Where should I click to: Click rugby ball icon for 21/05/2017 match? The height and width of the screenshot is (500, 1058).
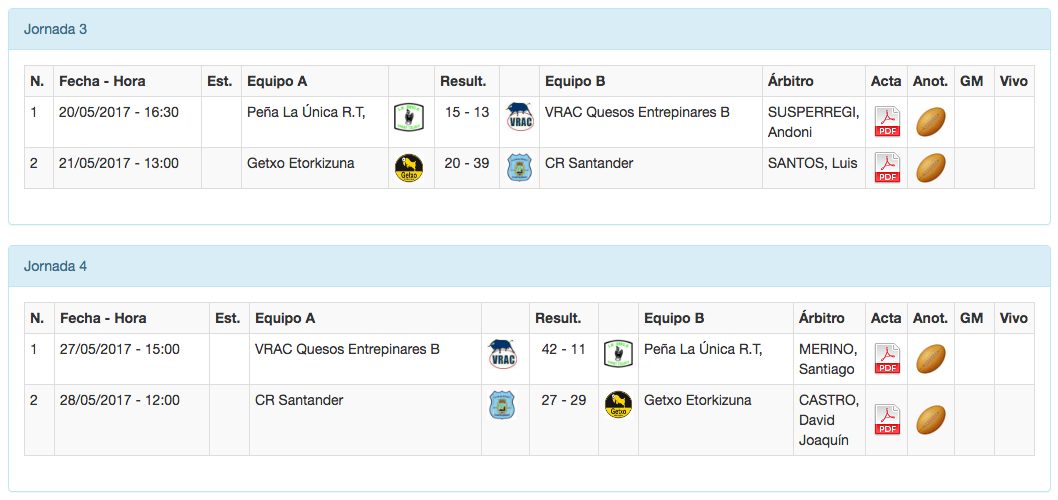pyautogui.click(x=931, y=167)
